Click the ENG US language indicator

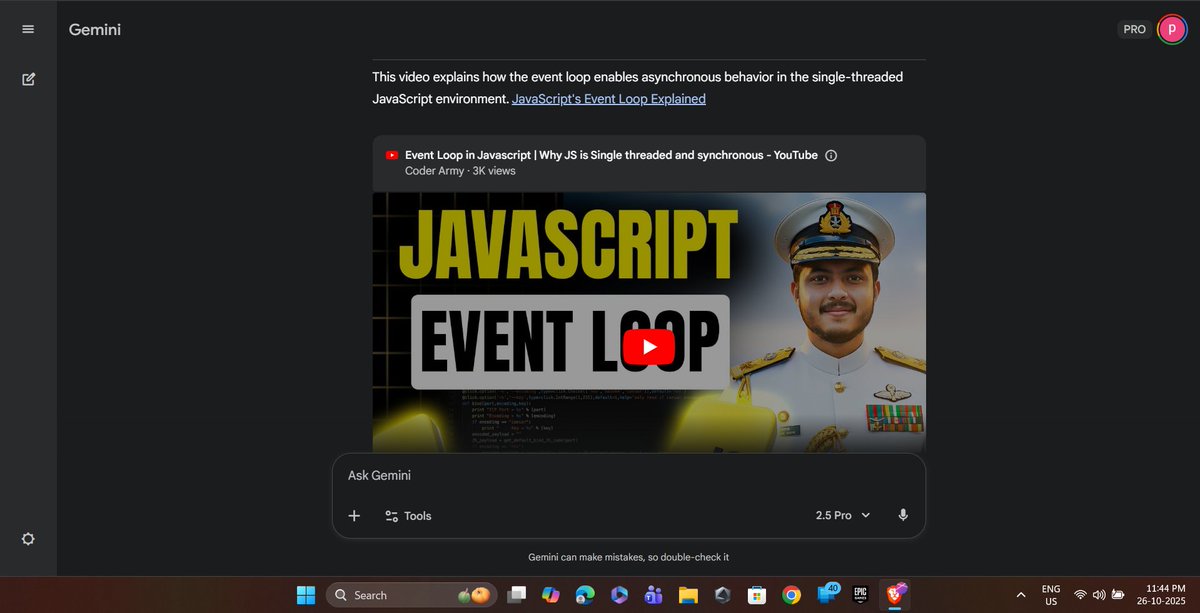[1051, 595]
